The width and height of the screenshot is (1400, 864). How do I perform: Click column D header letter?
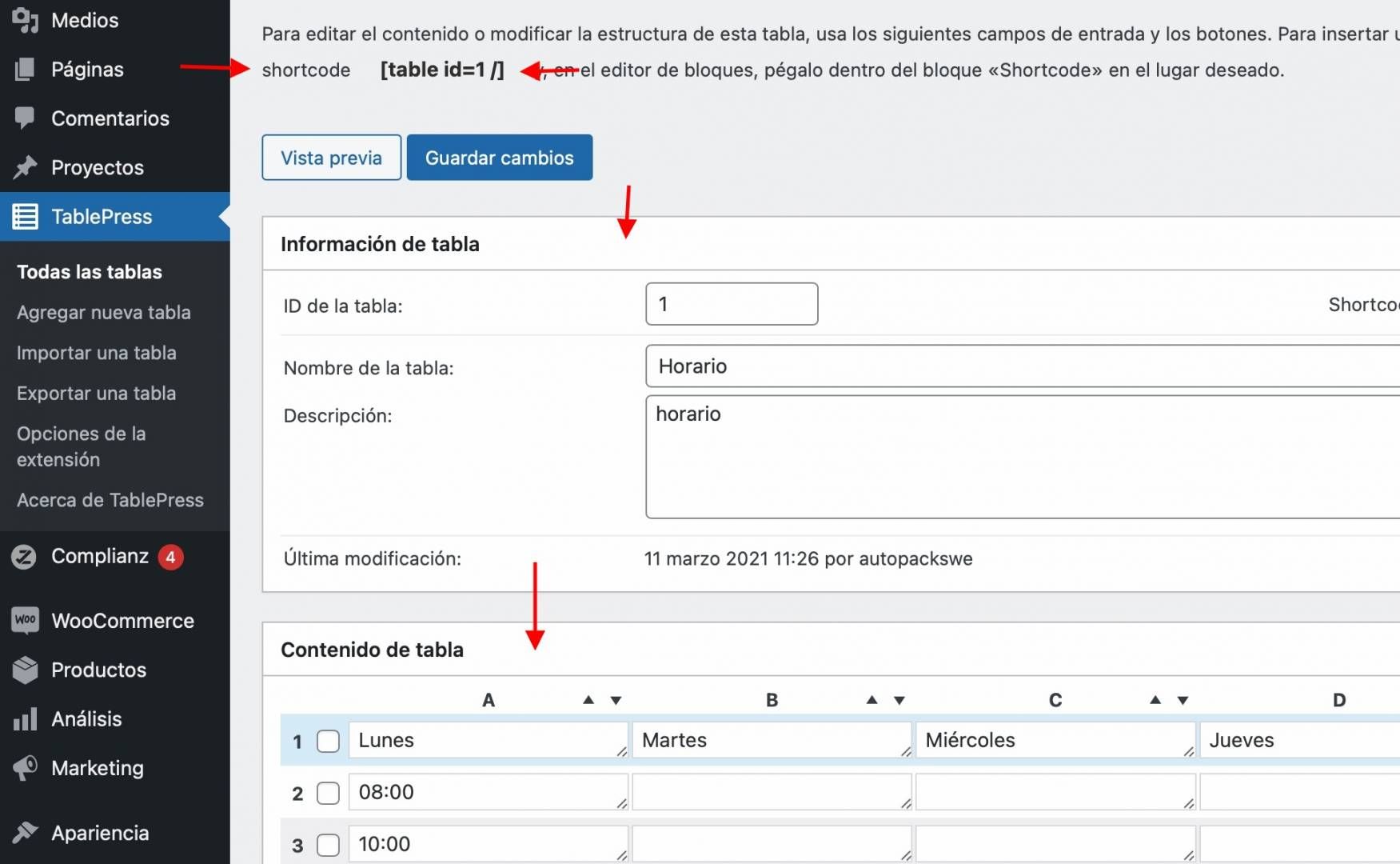[x=1339, y=700]
